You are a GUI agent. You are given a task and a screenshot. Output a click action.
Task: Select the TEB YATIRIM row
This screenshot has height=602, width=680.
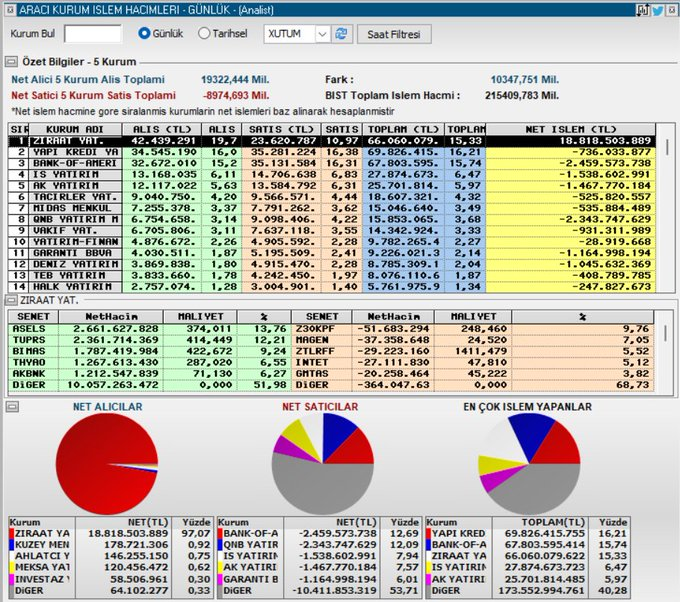click(332, 276)
